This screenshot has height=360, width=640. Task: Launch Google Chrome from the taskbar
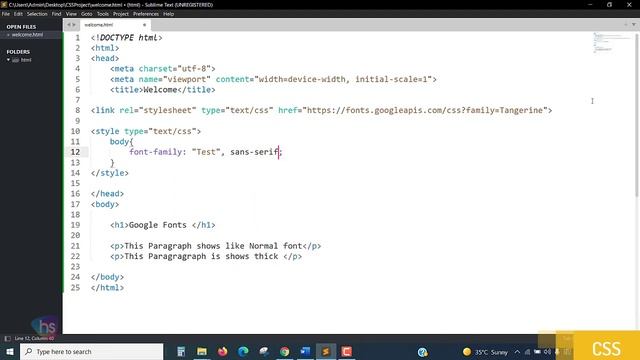point(284,351)
